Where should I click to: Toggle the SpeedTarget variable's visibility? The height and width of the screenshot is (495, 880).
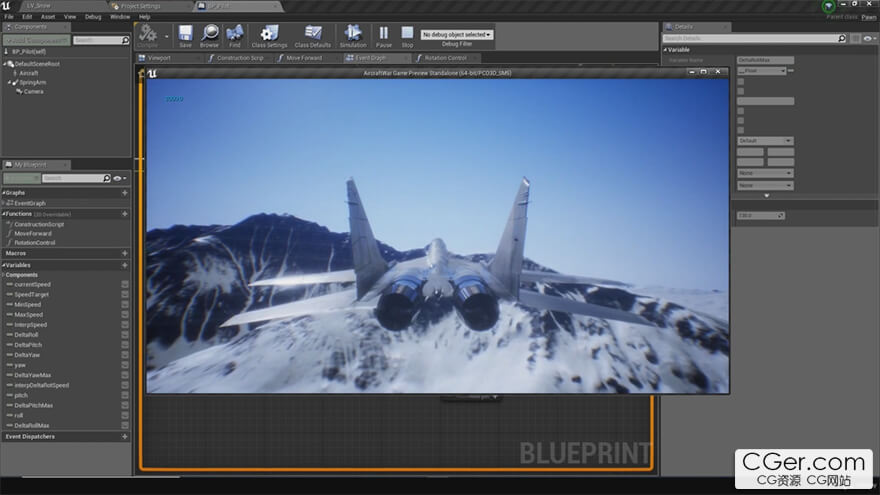(x=125, y=295)
